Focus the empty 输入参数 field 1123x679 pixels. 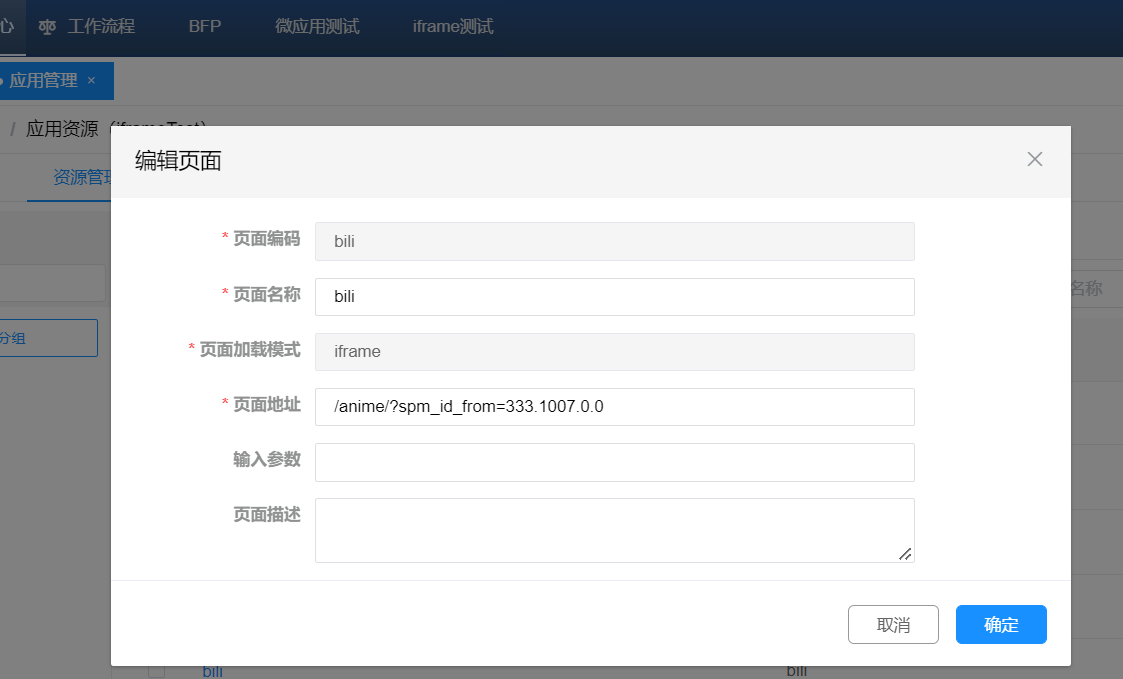[614, 462]
